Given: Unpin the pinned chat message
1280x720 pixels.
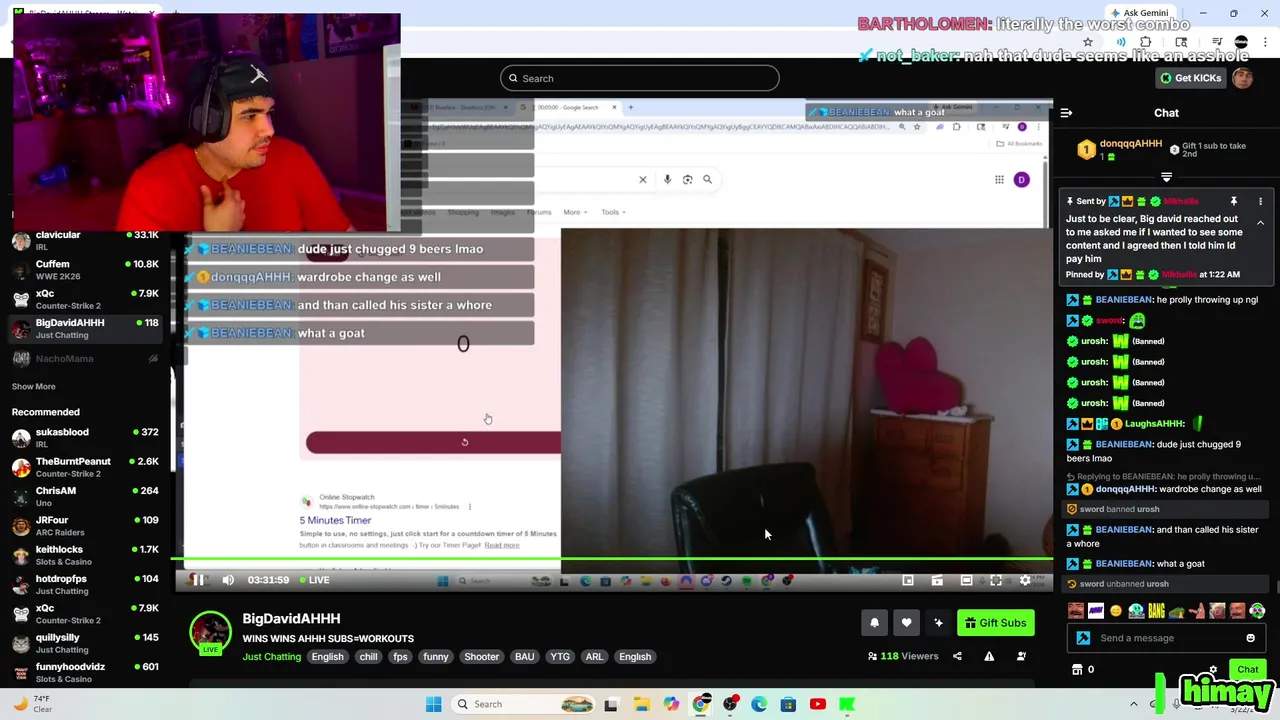Looking at the screenshot, I should click(x=1233, y=201).
